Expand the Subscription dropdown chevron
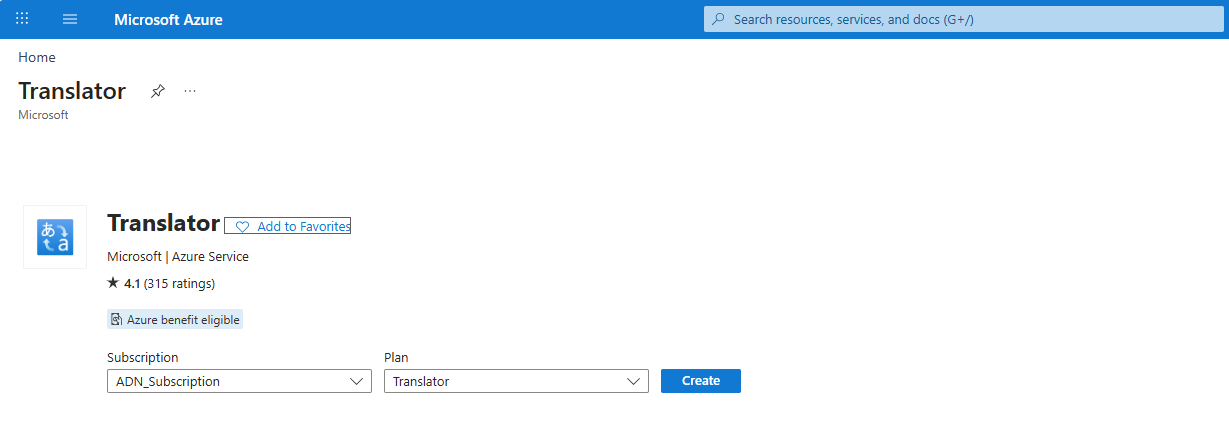Image resolution: width=1229 pixels, height=423 pixels. click(357, 381)
